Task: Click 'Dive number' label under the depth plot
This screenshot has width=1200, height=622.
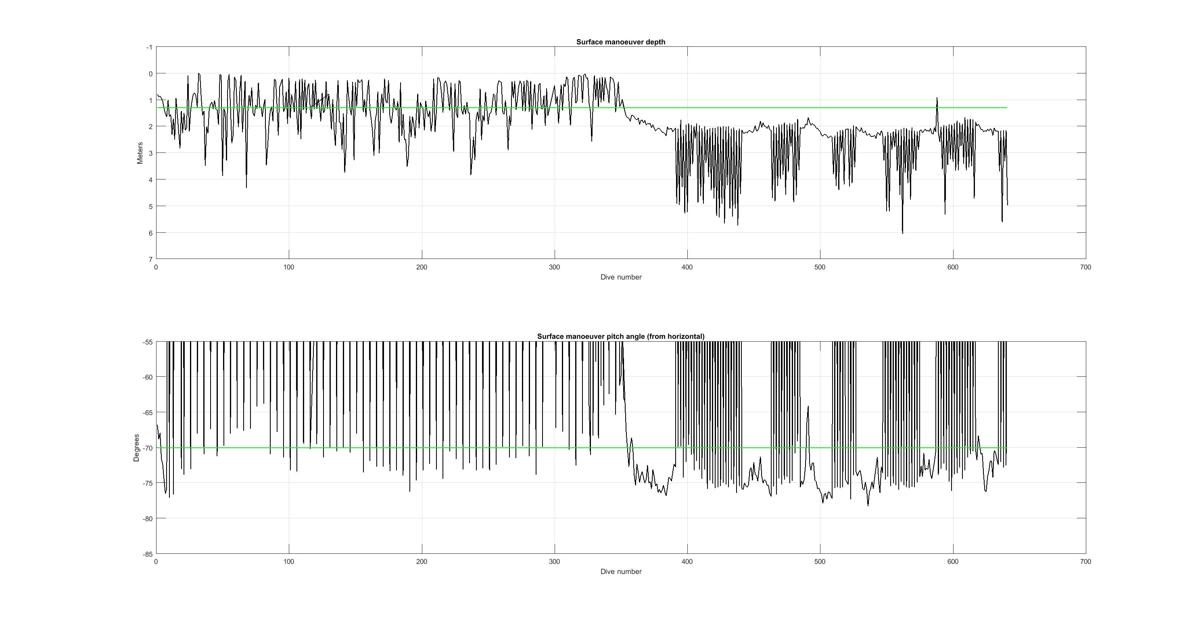Action: tap(621, 277)
